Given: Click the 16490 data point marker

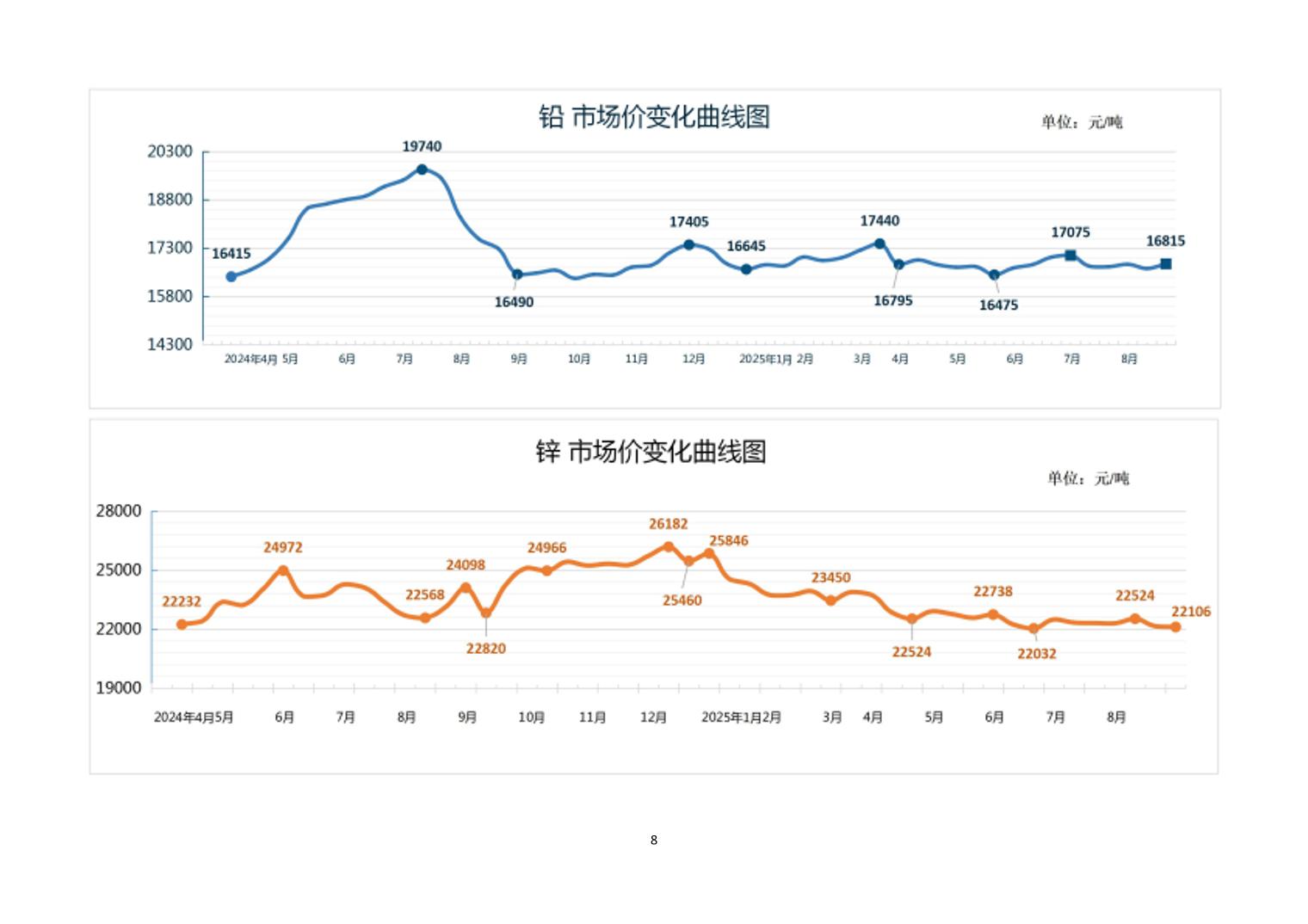Looking at the screenshot, I should pyautogui.click(x=517, y=274).
